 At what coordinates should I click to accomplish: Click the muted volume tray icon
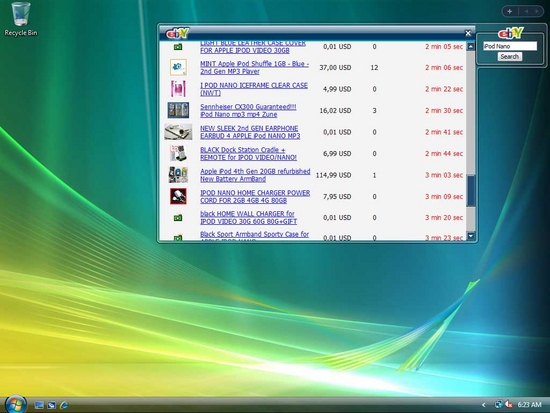pyautogui.click(x=509, y=405)
